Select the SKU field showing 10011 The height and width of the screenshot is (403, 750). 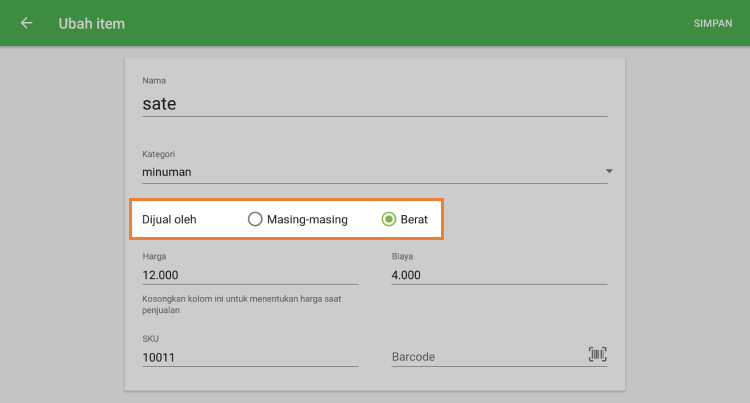250,357
